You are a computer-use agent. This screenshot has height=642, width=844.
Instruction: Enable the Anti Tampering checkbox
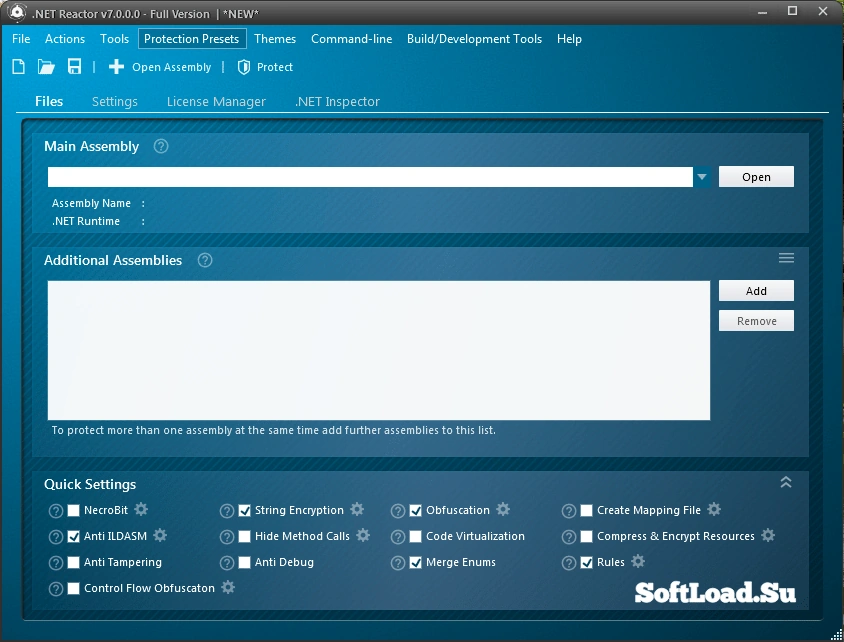[74, 562]
